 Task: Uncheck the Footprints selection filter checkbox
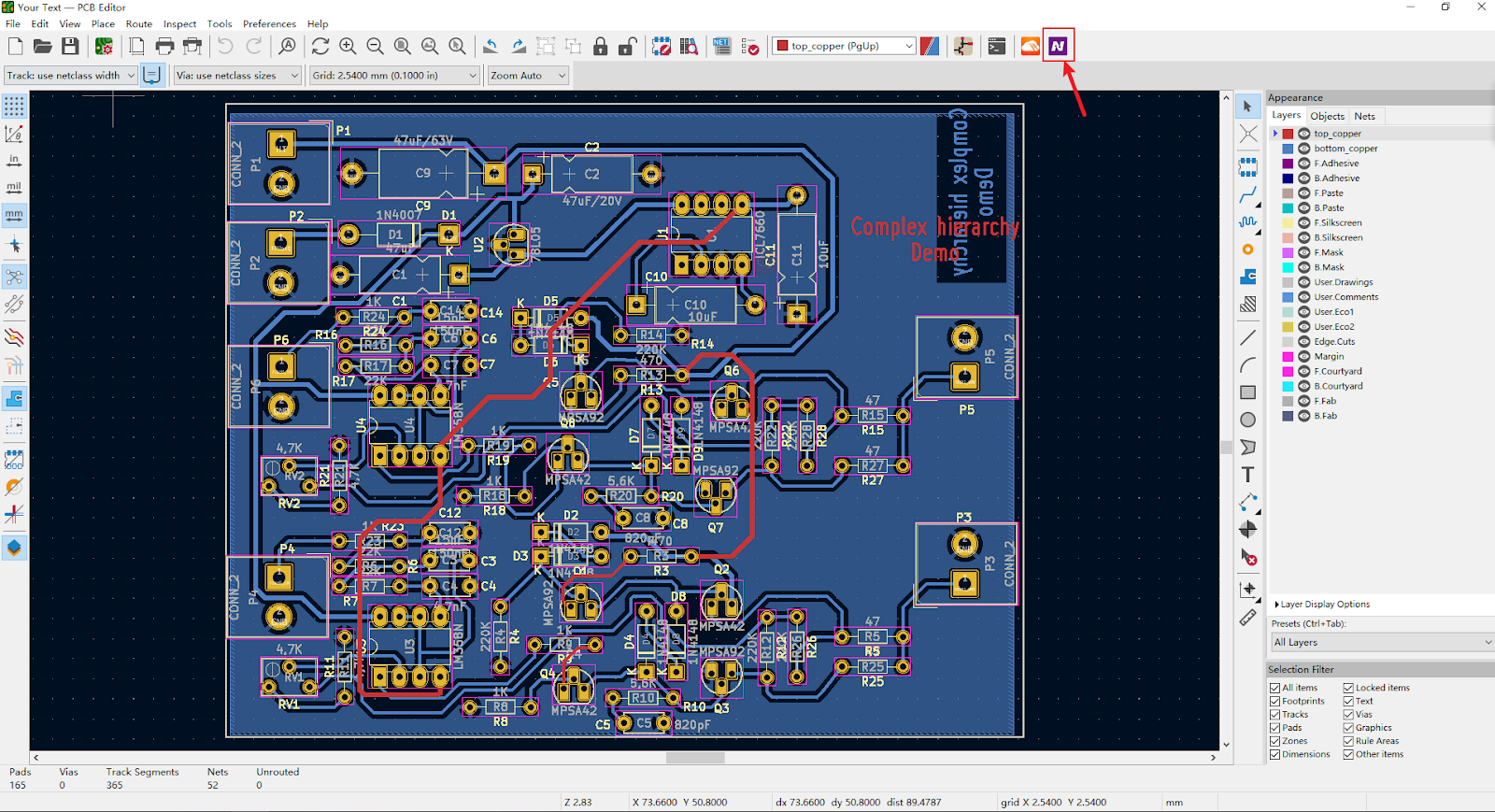point(1275,701)
